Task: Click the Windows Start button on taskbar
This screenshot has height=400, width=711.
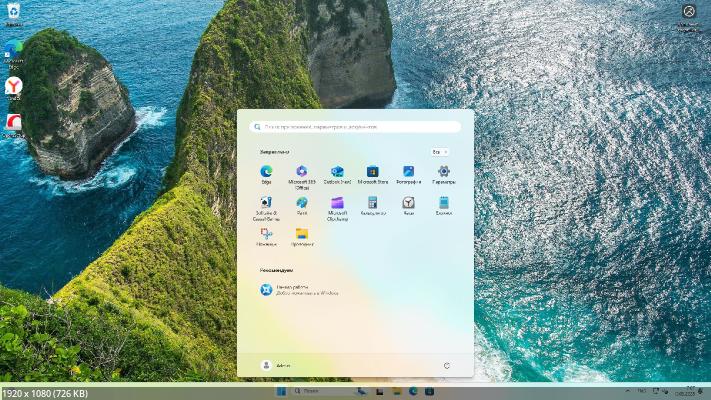Action: (281, 391)
